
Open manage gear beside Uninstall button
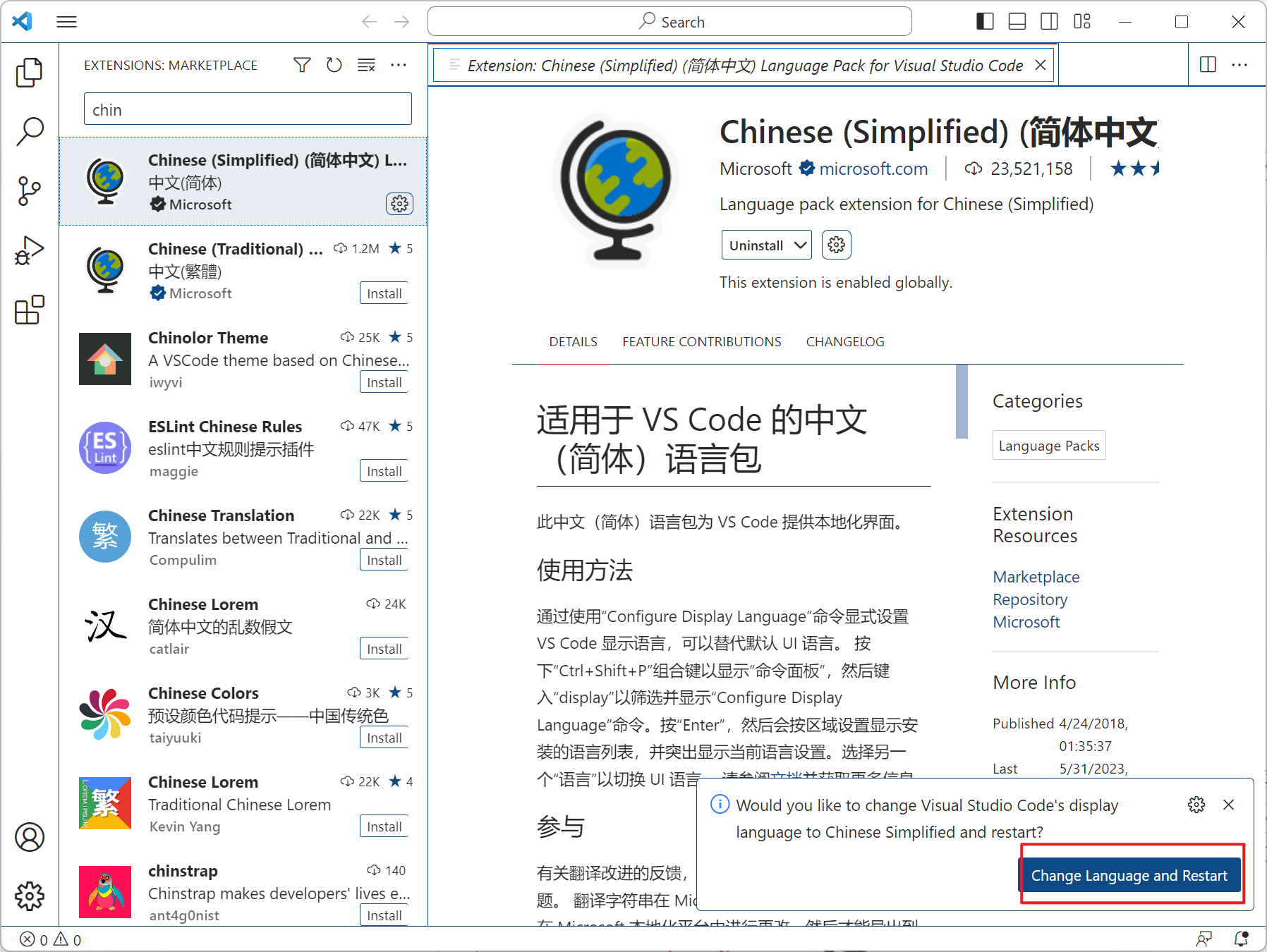click(x=837, y=245)
